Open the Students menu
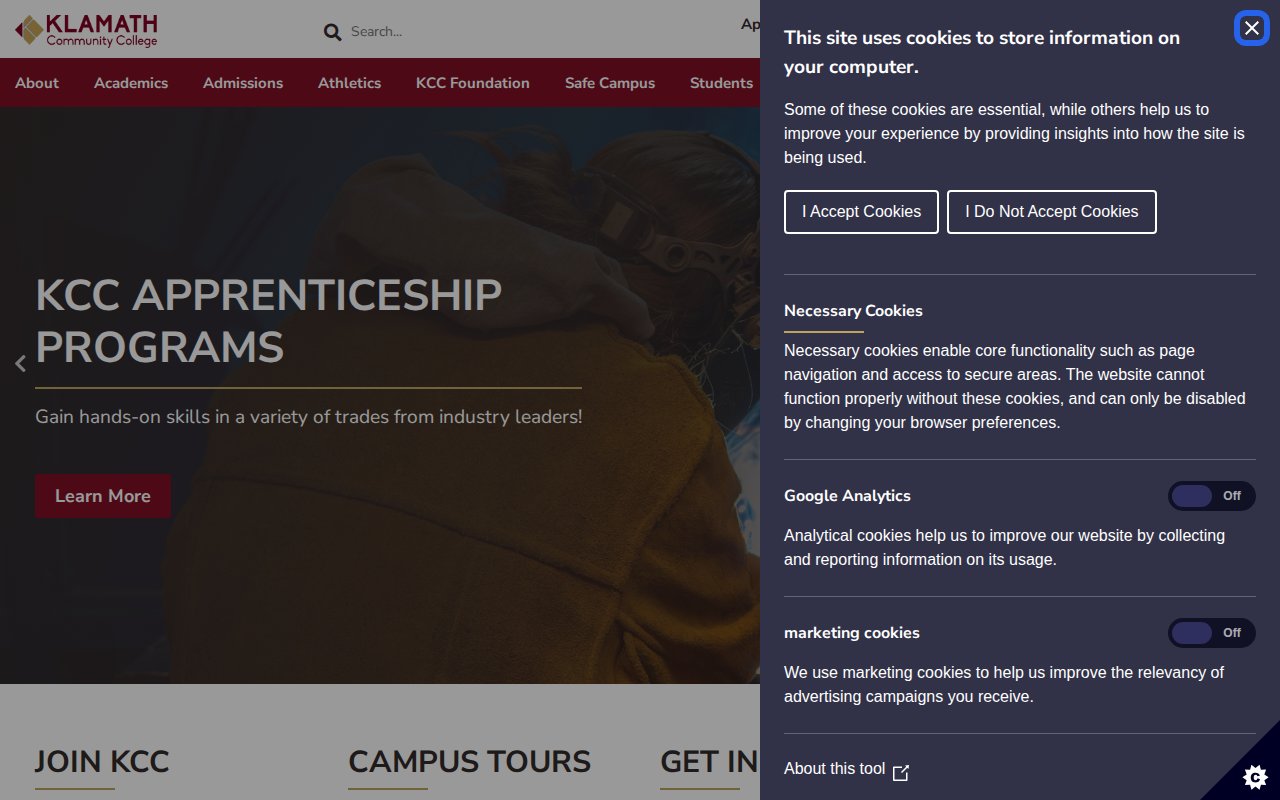The height and width of the screenshot is (800, 1280). pos(721,83)
